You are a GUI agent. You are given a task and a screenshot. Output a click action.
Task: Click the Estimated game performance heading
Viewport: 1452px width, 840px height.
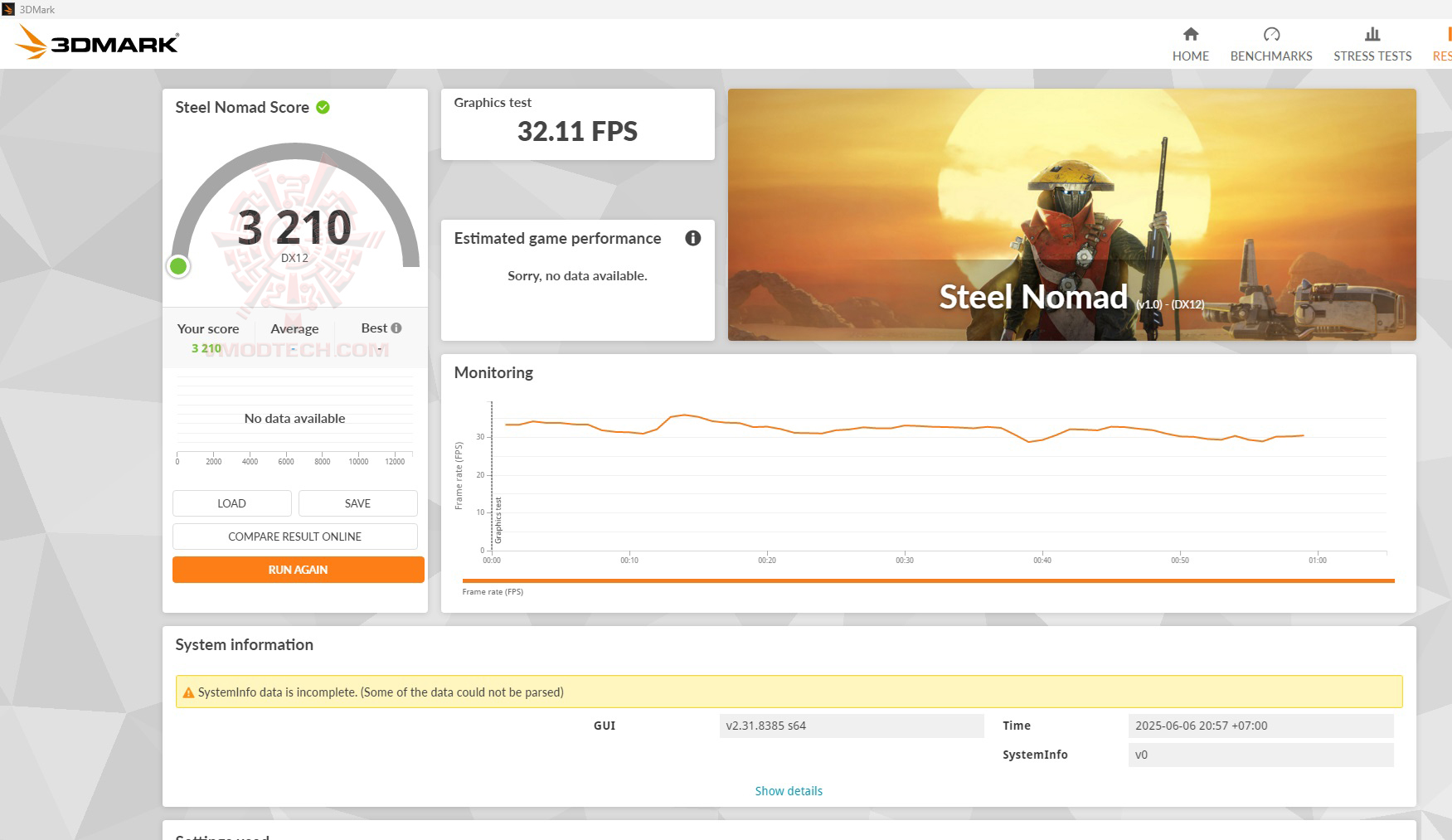(557, 238)
